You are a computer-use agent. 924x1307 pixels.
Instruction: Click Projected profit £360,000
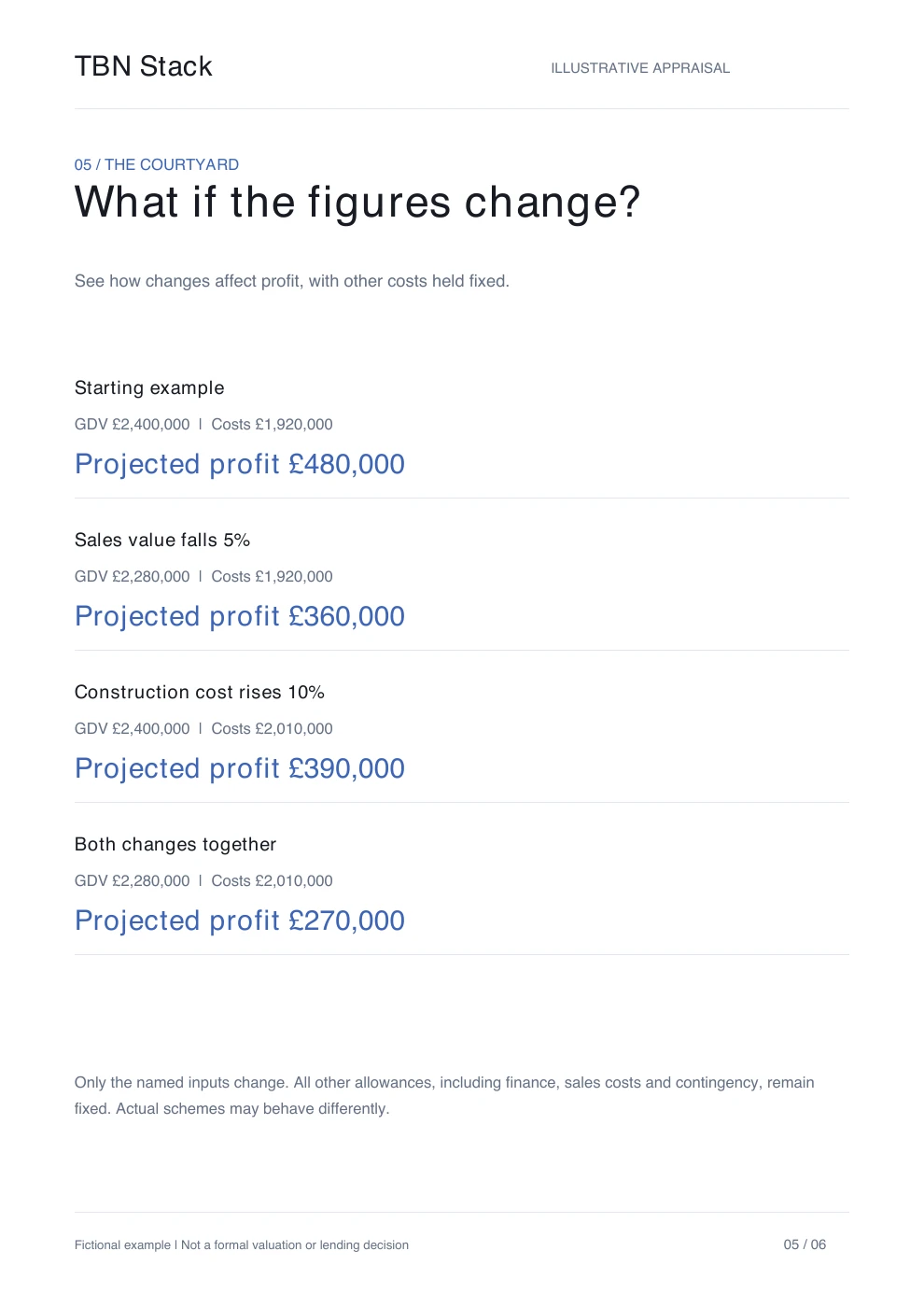240,616
